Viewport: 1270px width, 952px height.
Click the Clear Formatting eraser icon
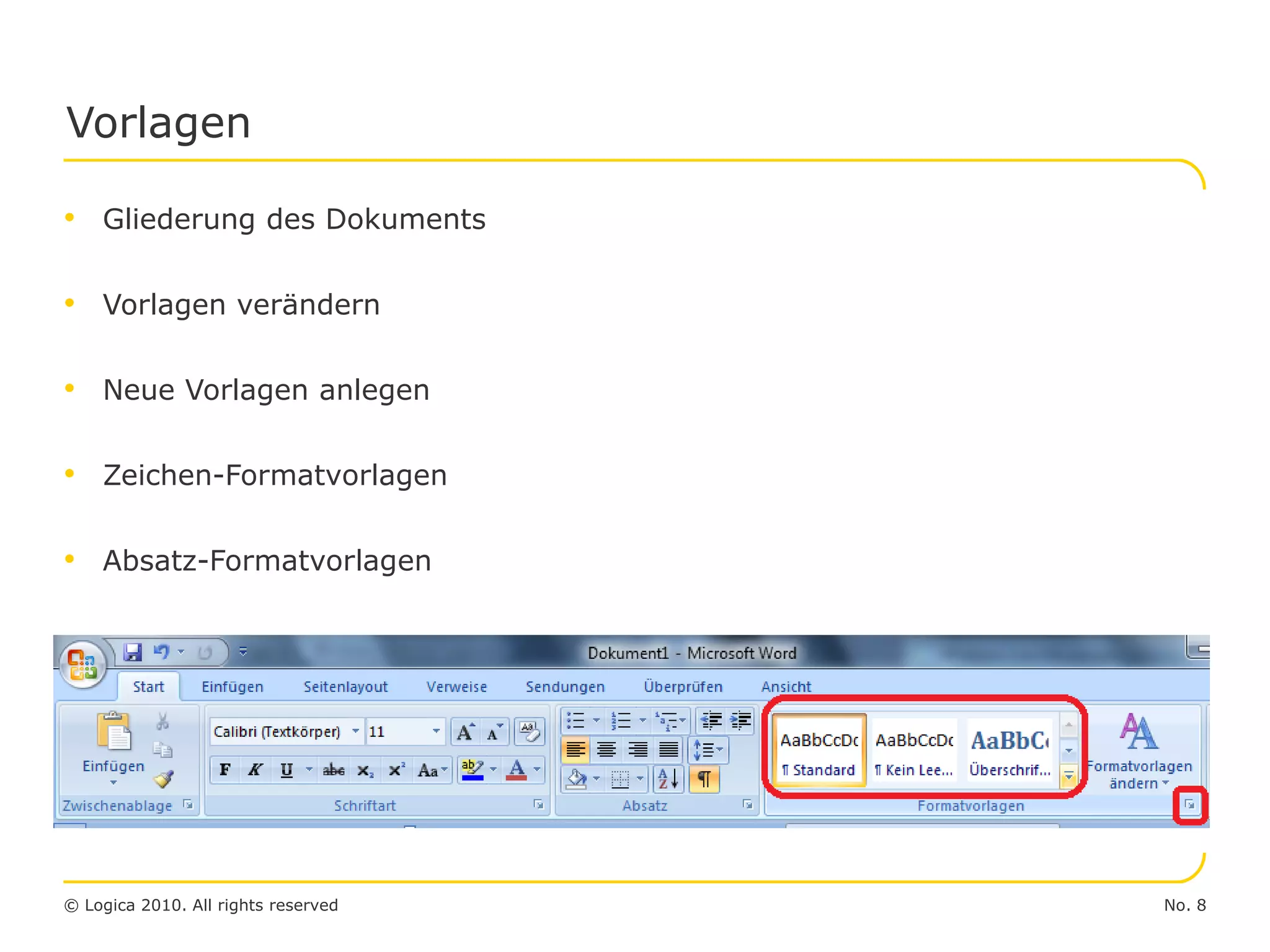[x=529, y=732]
